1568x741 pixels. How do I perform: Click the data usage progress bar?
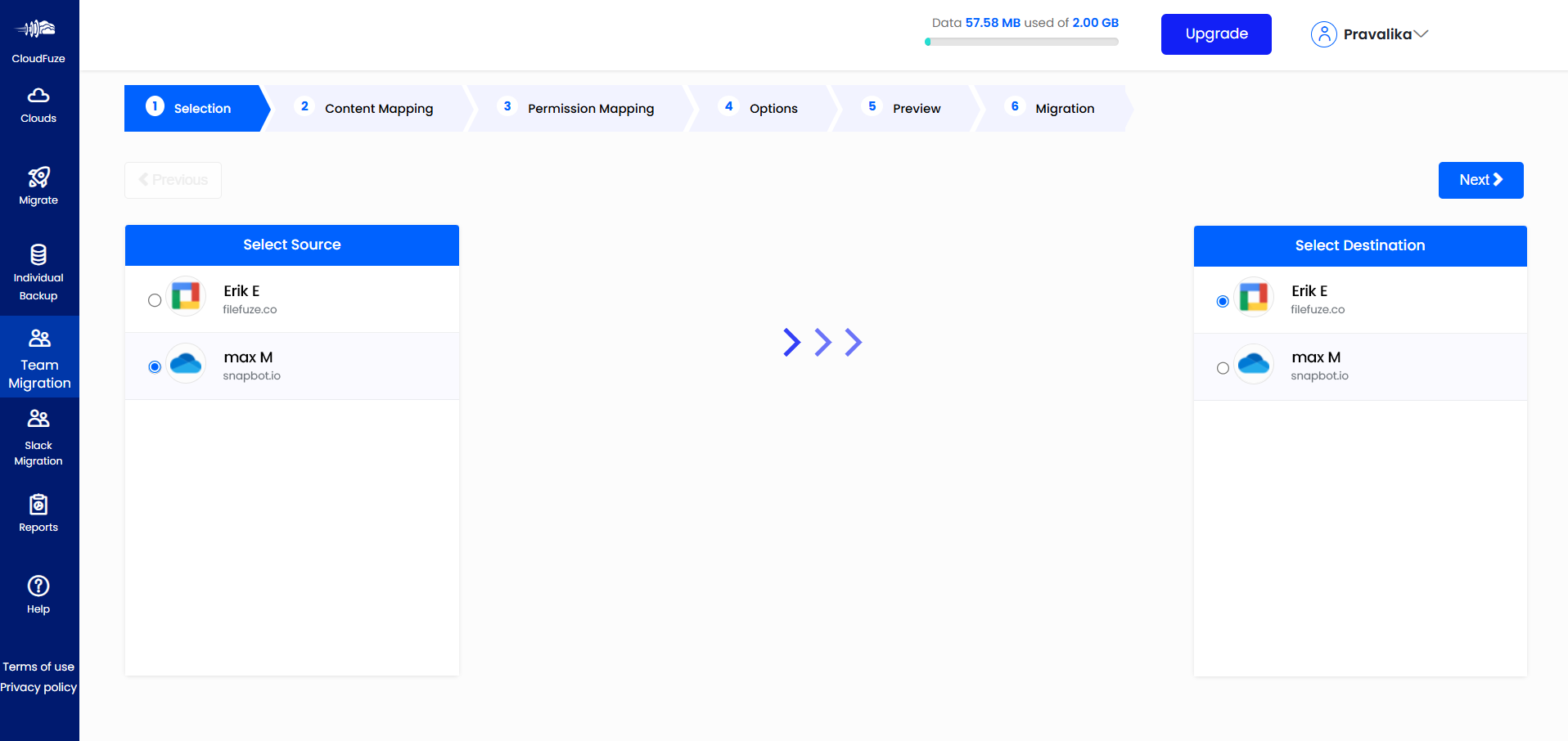coord(1021,42)
